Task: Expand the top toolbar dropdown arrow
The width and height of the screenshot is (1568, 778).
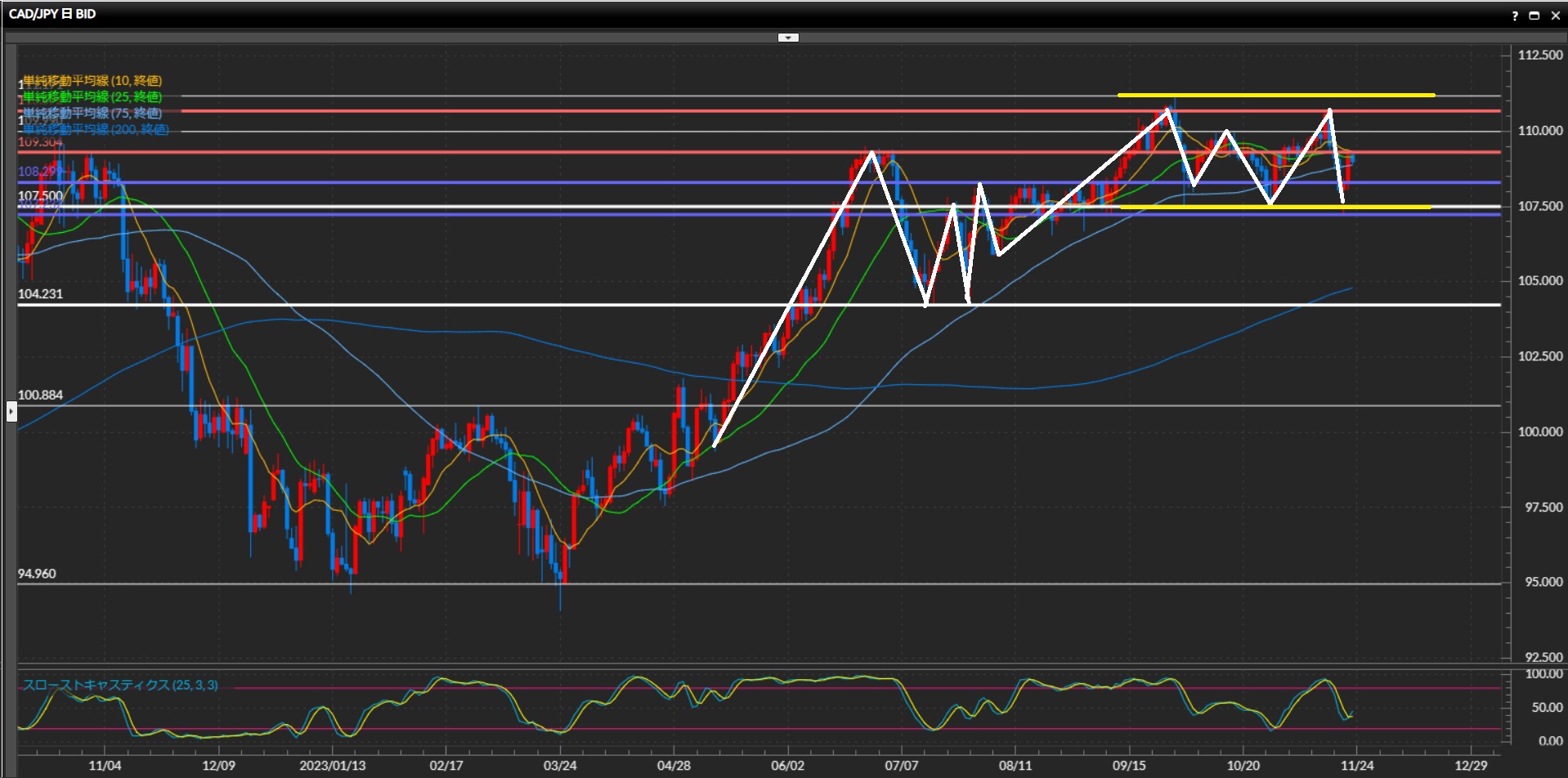Action: pos(787,38)
